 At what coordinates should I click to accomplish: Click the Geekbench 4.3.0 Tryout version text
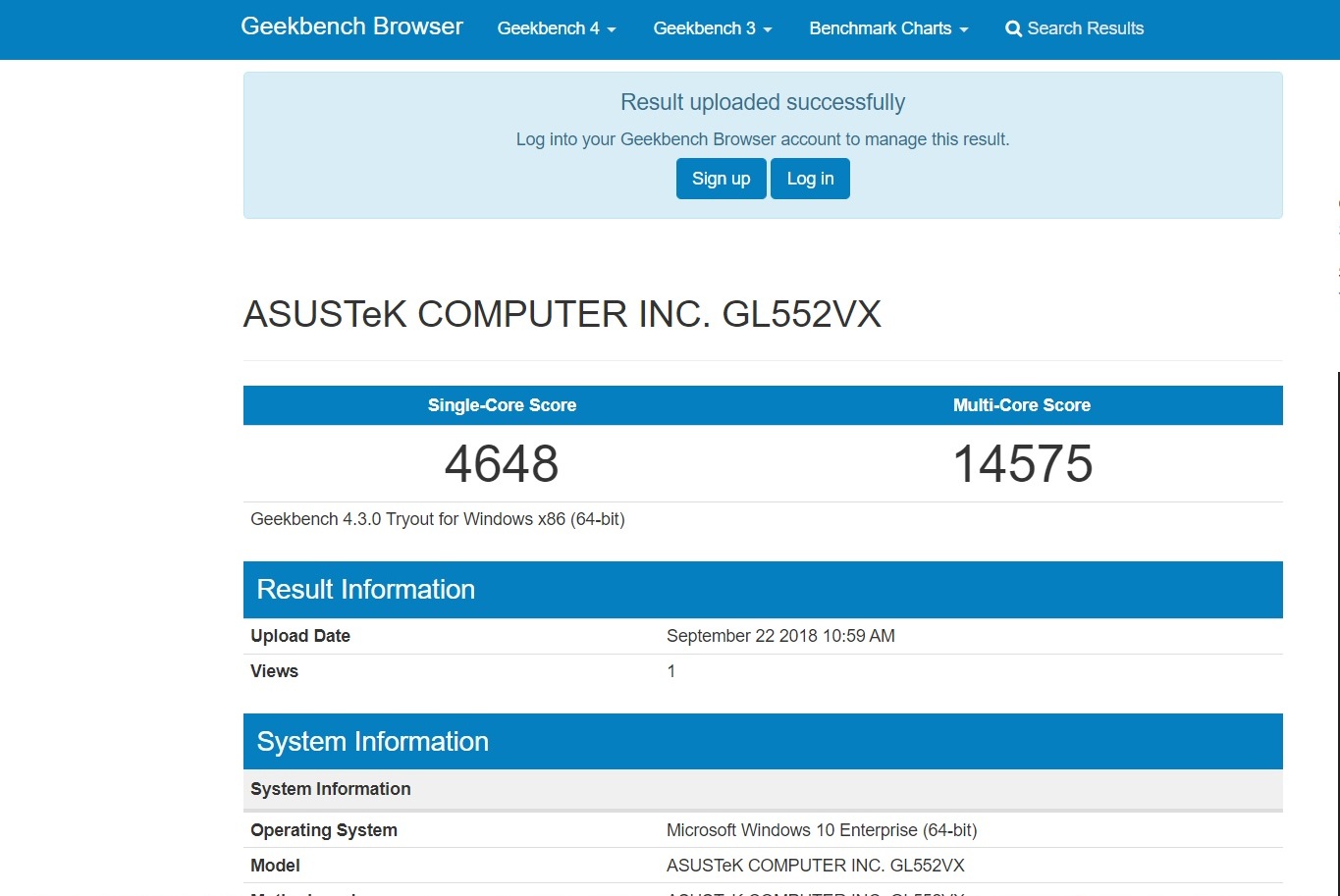point(438,519)
